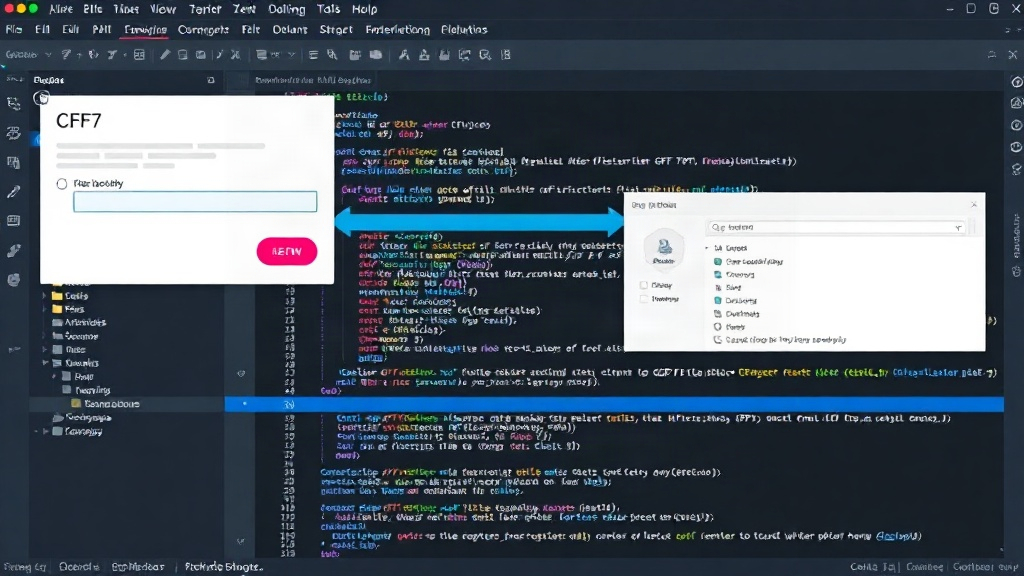Click the pencil edit icon in the toolbar
This screenshot has width=1024, height=576.
(x=165, y=55)
